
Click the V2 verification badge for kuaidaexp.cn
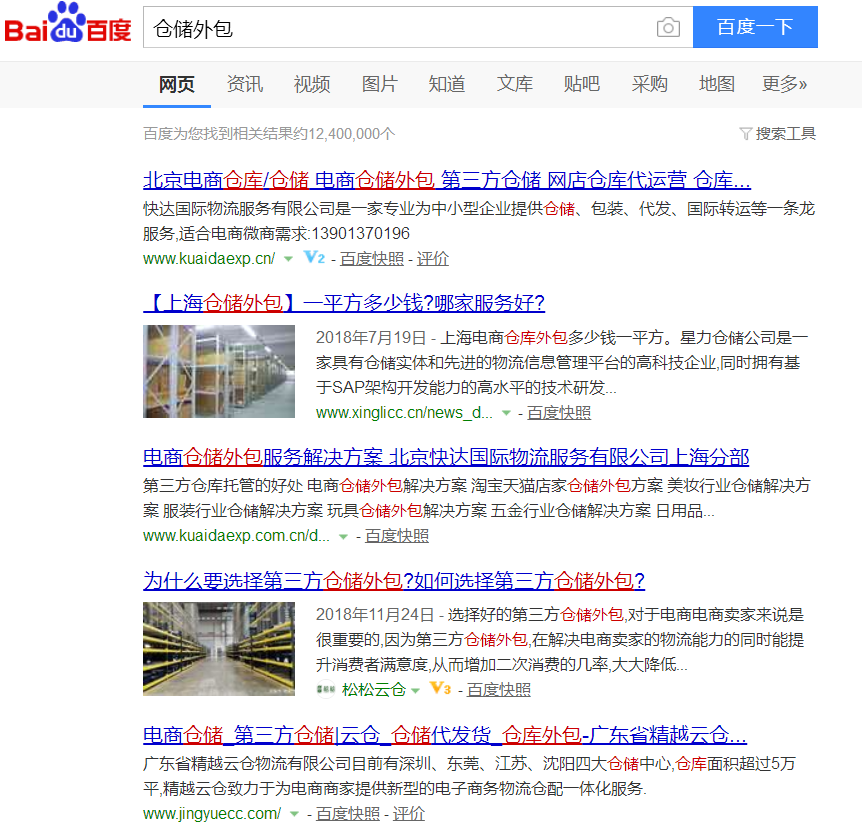point(314,257)
